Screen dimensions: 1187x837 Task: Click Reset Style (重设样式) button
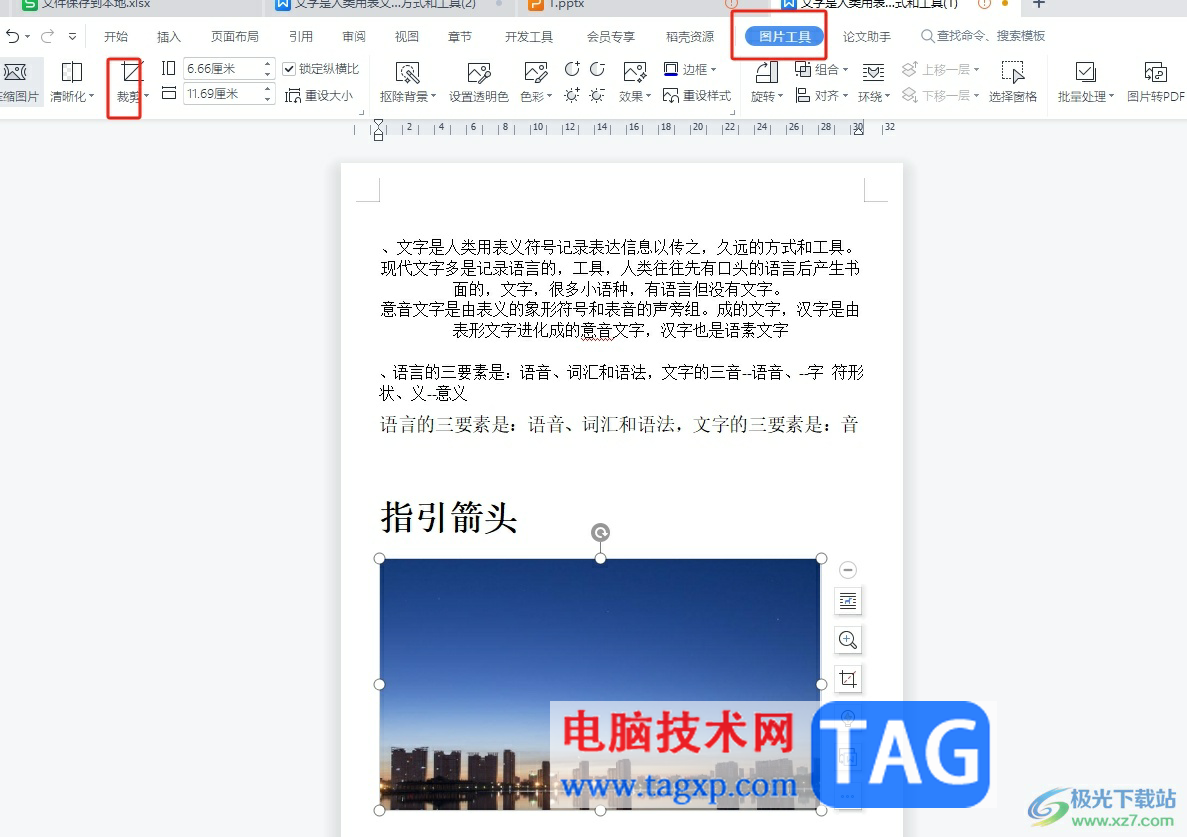[696, 95]
